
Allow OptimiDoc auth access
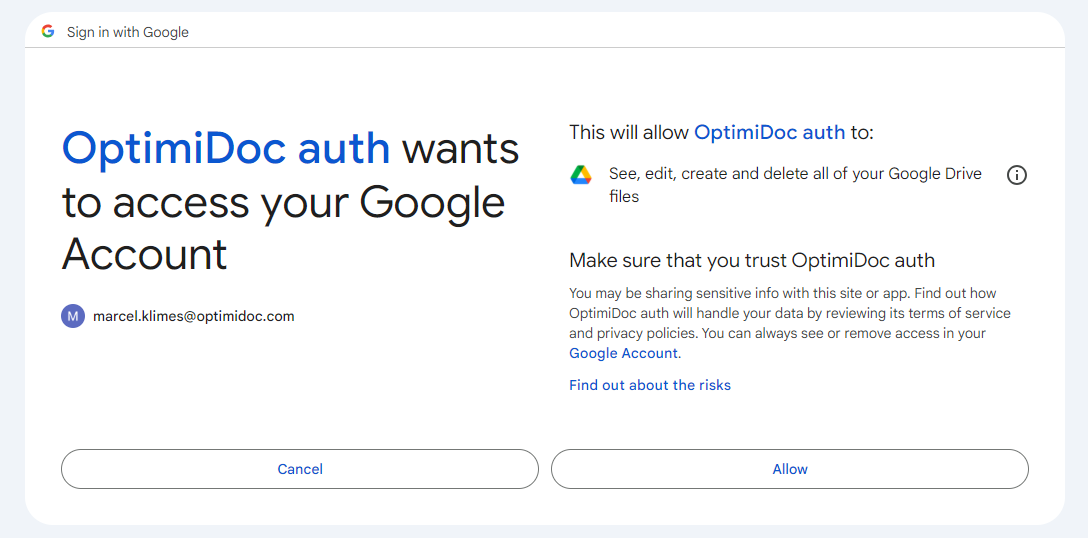pos(790,469)
